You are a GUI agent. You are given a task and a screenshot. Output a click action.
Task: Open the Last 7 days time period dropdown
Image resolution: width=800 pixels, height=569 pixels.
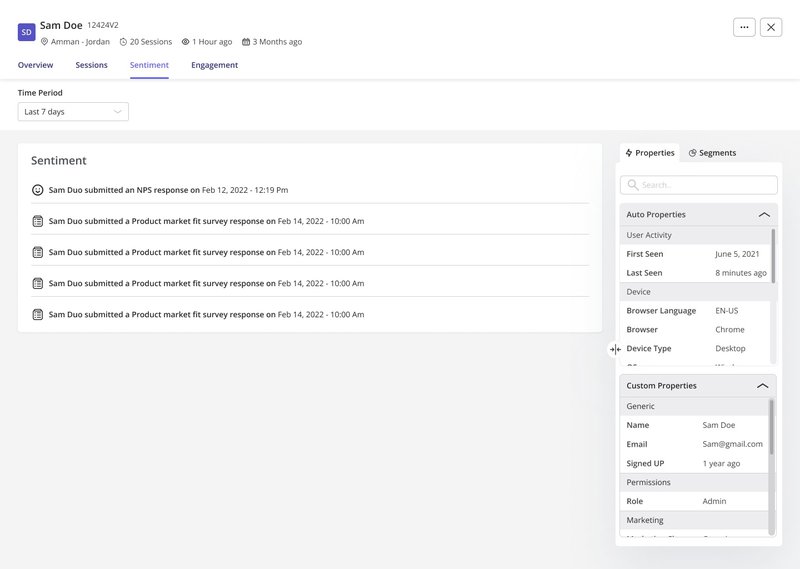click(73, 112)
